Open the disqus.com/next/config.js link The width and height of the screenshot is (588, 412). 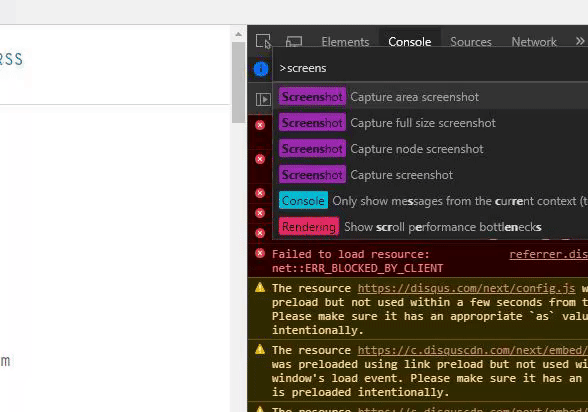point(466,288)
